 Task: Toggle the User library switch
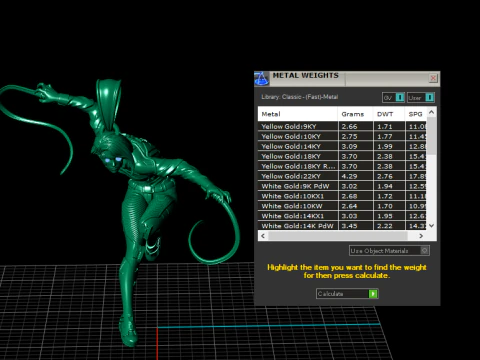tap(421, 98)
